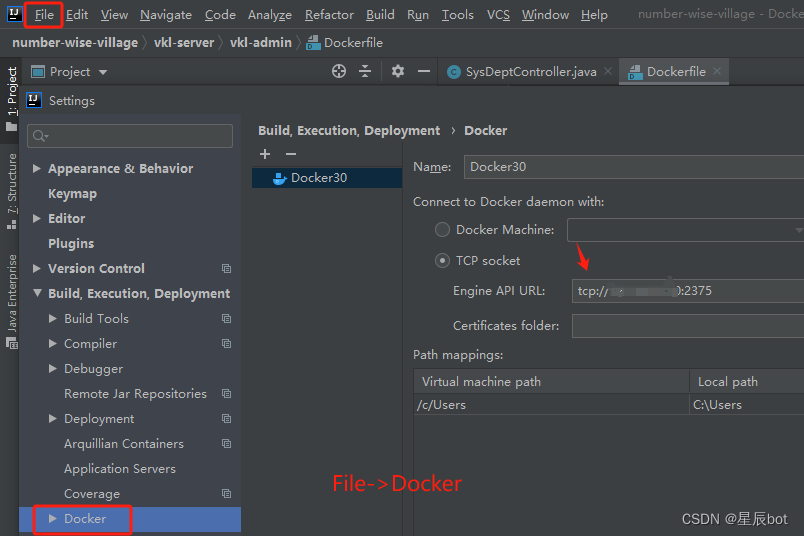Click the number-wise-village breadcrumb
The width and height of the screenshot is (804, 536).
point(75,43)
